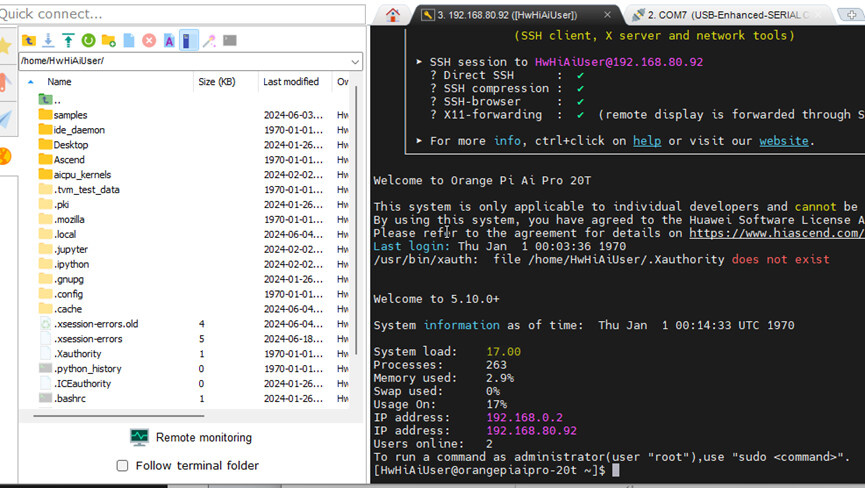Refresh the current SFTP folder
Viewport: 865px width, 488px height.
tap(88, 40)
